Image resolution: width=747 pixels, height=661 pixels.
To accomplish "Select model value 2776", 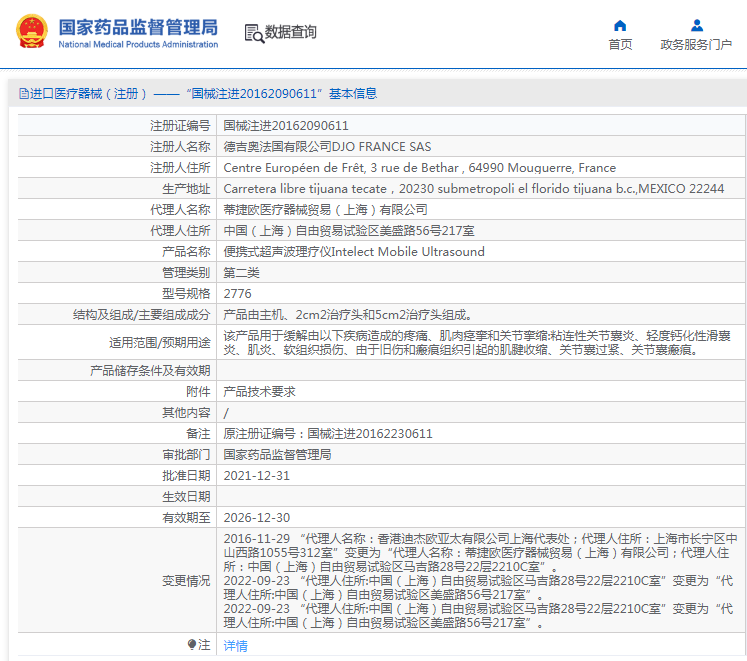I will [237, 294].
